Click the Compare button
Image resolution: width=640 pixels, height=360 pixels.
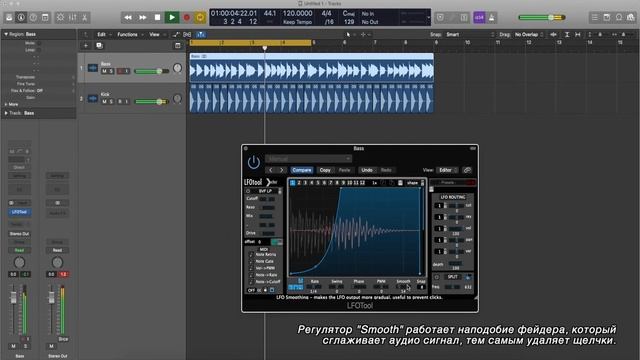302,170
